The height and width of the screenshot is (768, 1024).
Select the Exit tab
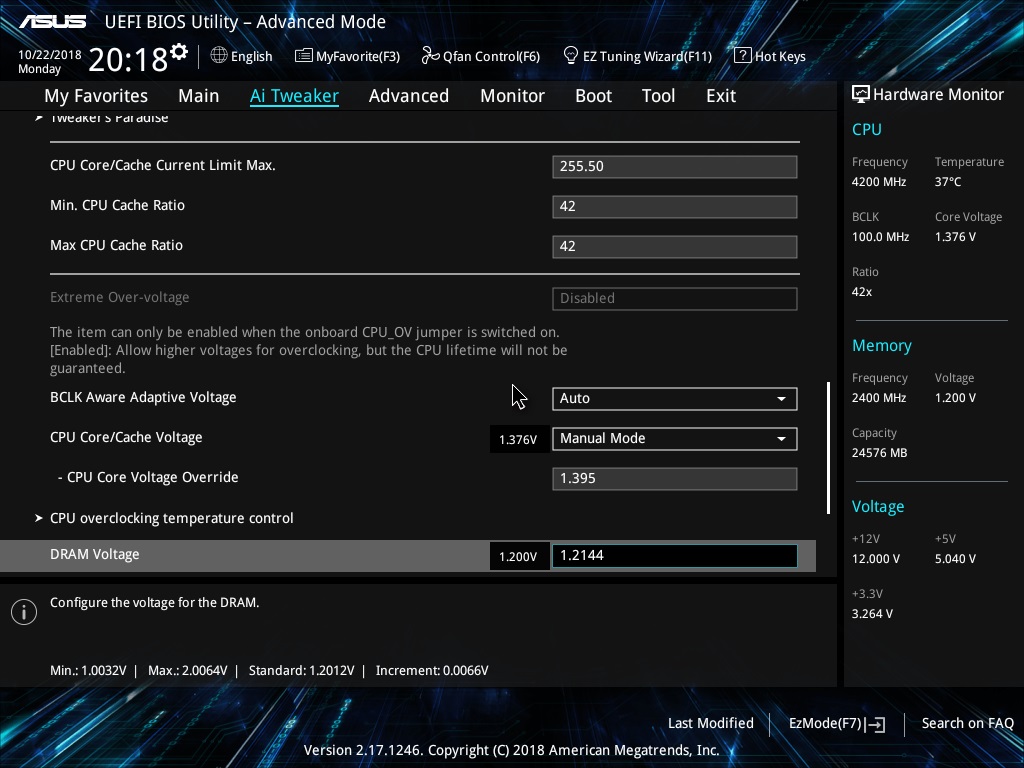tap(721, 95)
